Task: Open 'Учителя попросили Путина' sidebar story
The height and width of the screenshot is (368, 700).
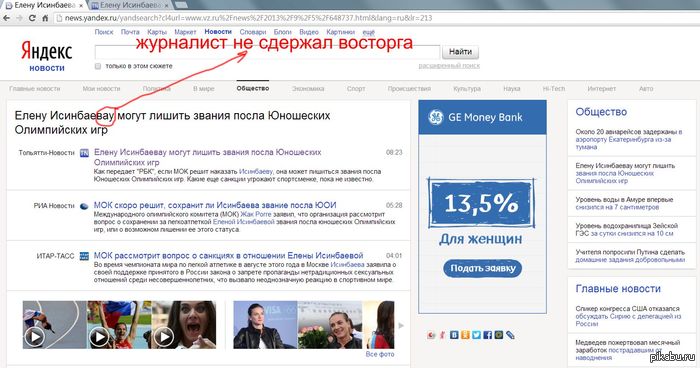Action: [630, 256]
